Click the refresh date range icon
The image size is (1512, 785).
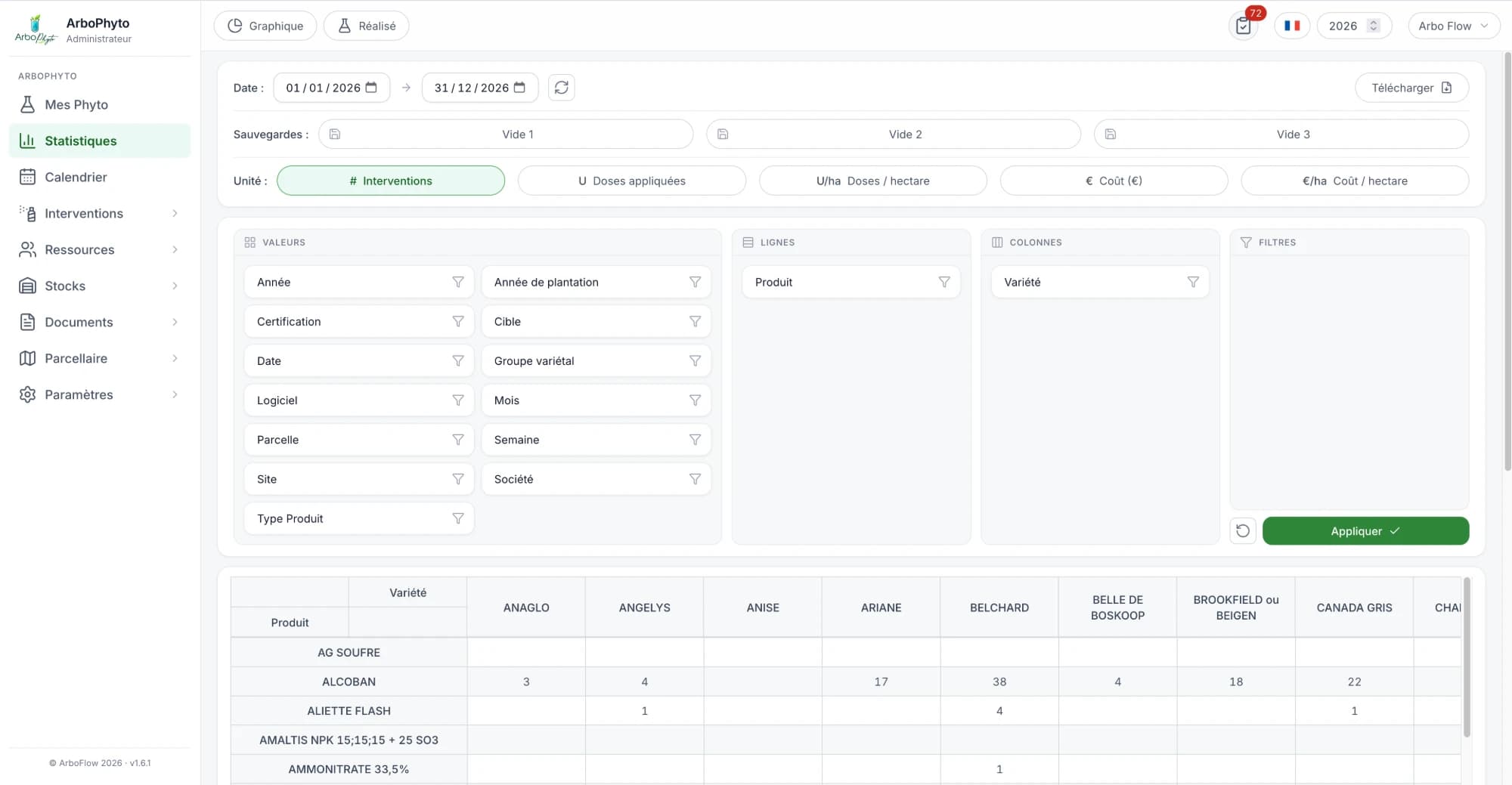click(x=561, y=88)
